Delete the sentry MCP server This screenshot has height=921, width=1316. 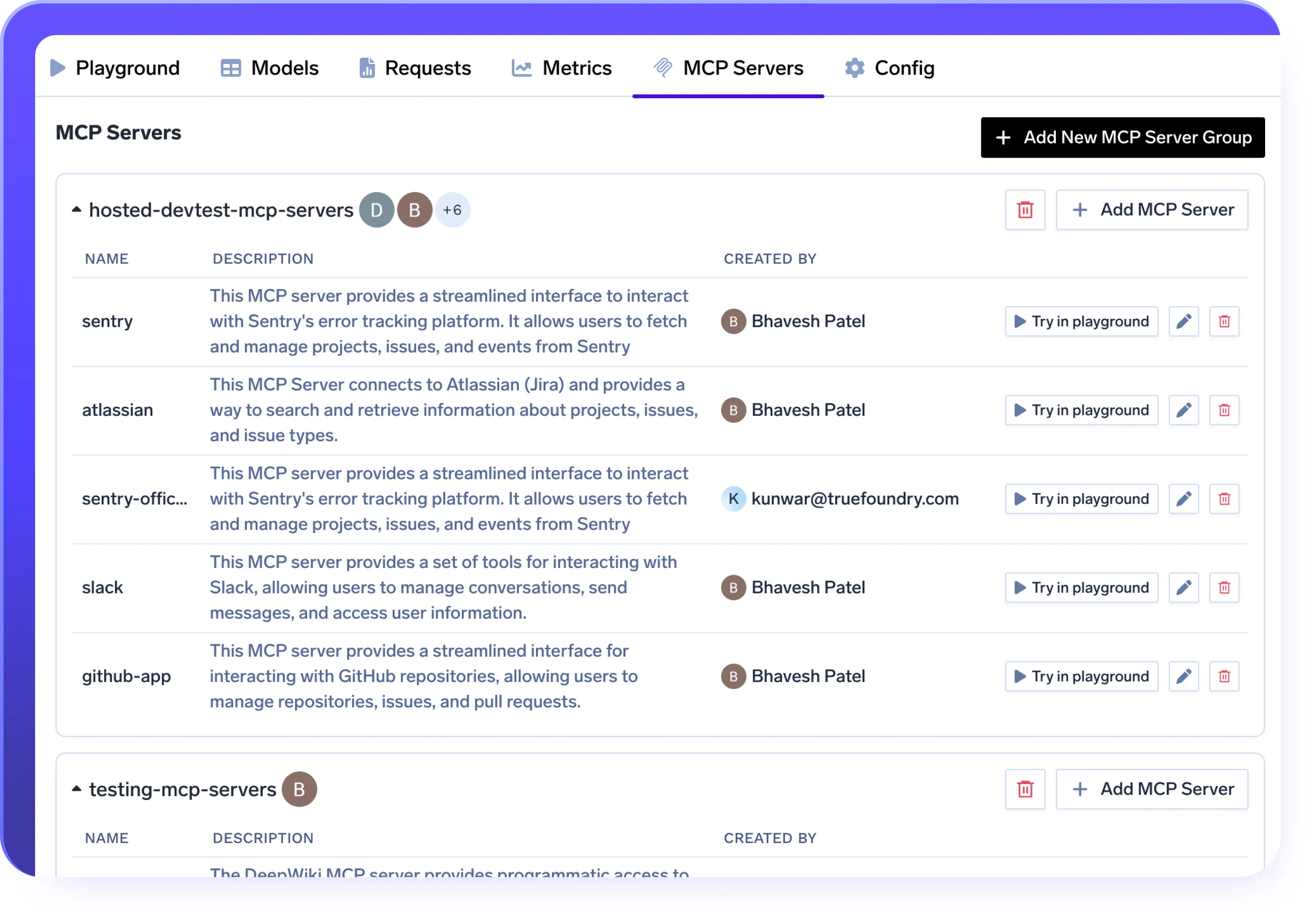coord(1224,321)
